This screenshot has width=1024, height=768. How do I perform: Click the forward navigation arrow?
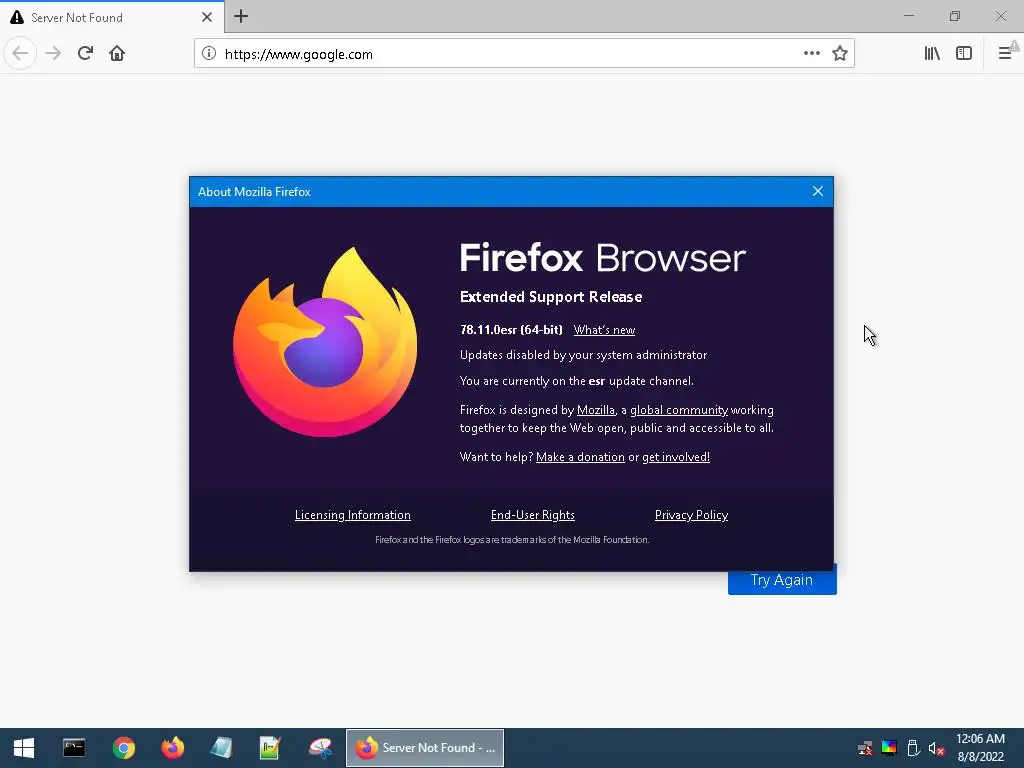pyautogui.click(x=53, y=54)
